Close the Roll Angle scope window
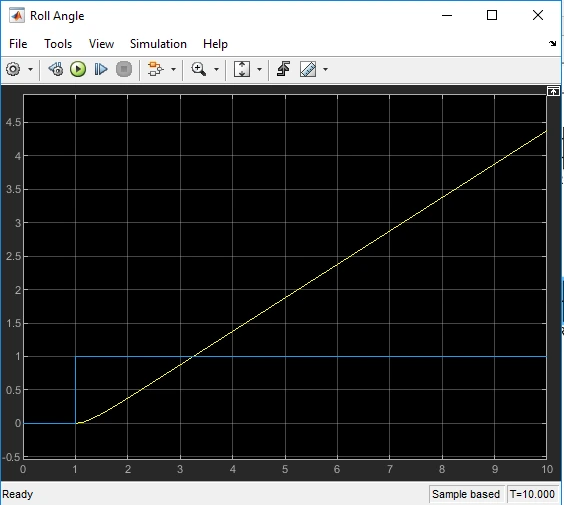Screen dimensions: 564x505 coord(538,15)
